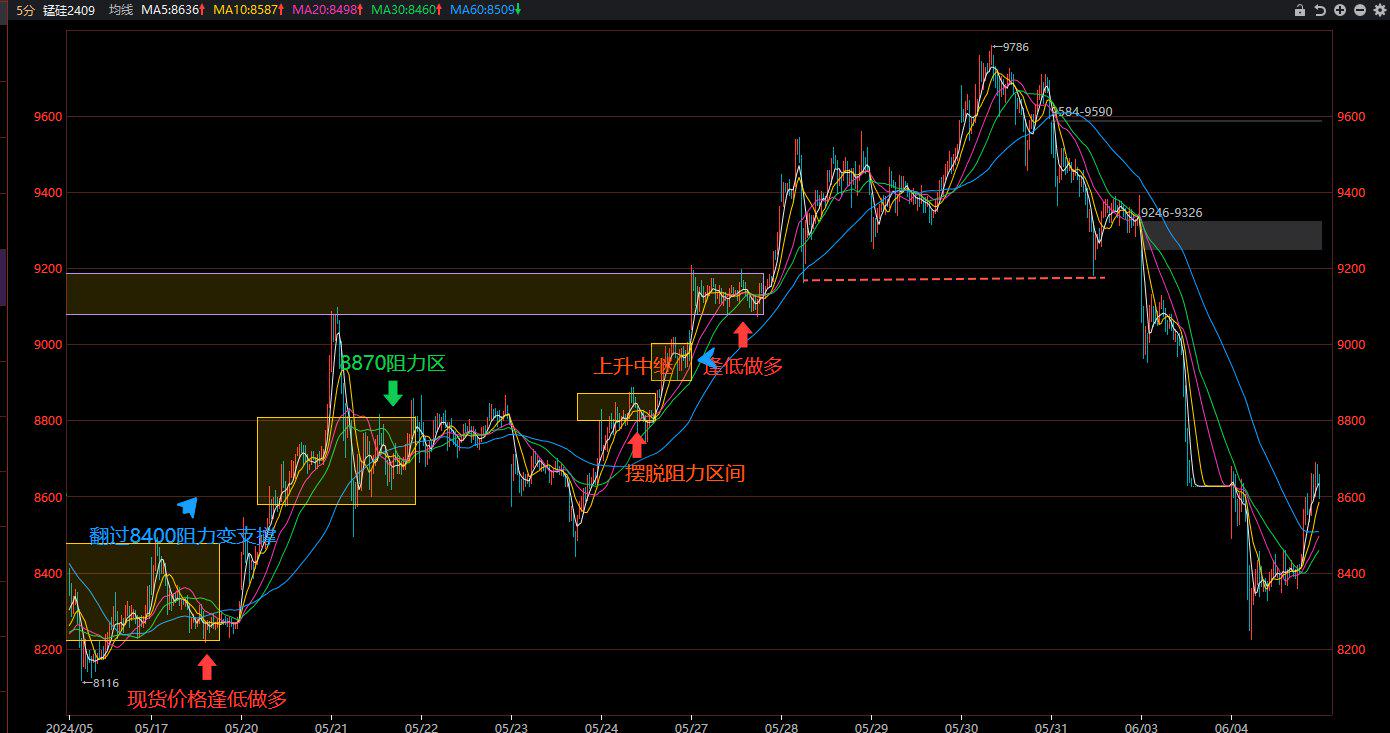Select the 8870阻力区 annotation text
The width and height of the screenshot is (1390, 733).
(393, 363)
